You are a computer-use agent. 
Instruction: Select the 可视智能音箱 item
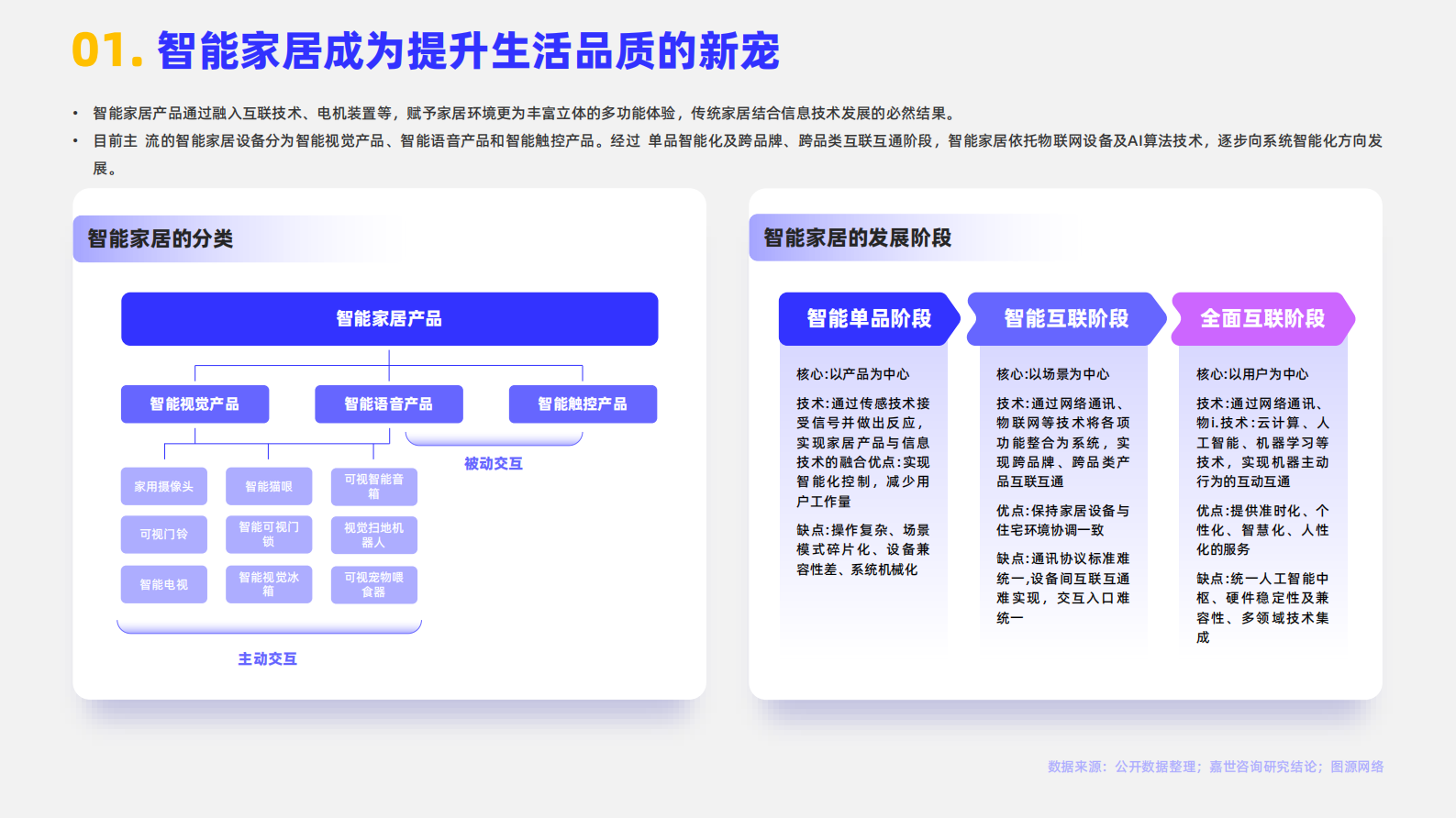point(373,487)
